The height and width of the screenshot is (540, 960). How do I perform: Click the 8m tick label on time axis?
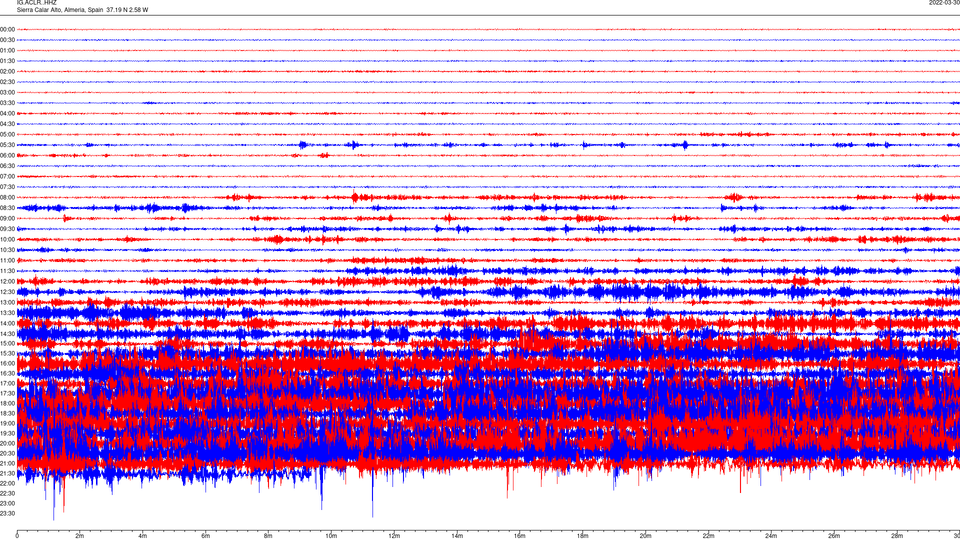[x=268, y=536]
